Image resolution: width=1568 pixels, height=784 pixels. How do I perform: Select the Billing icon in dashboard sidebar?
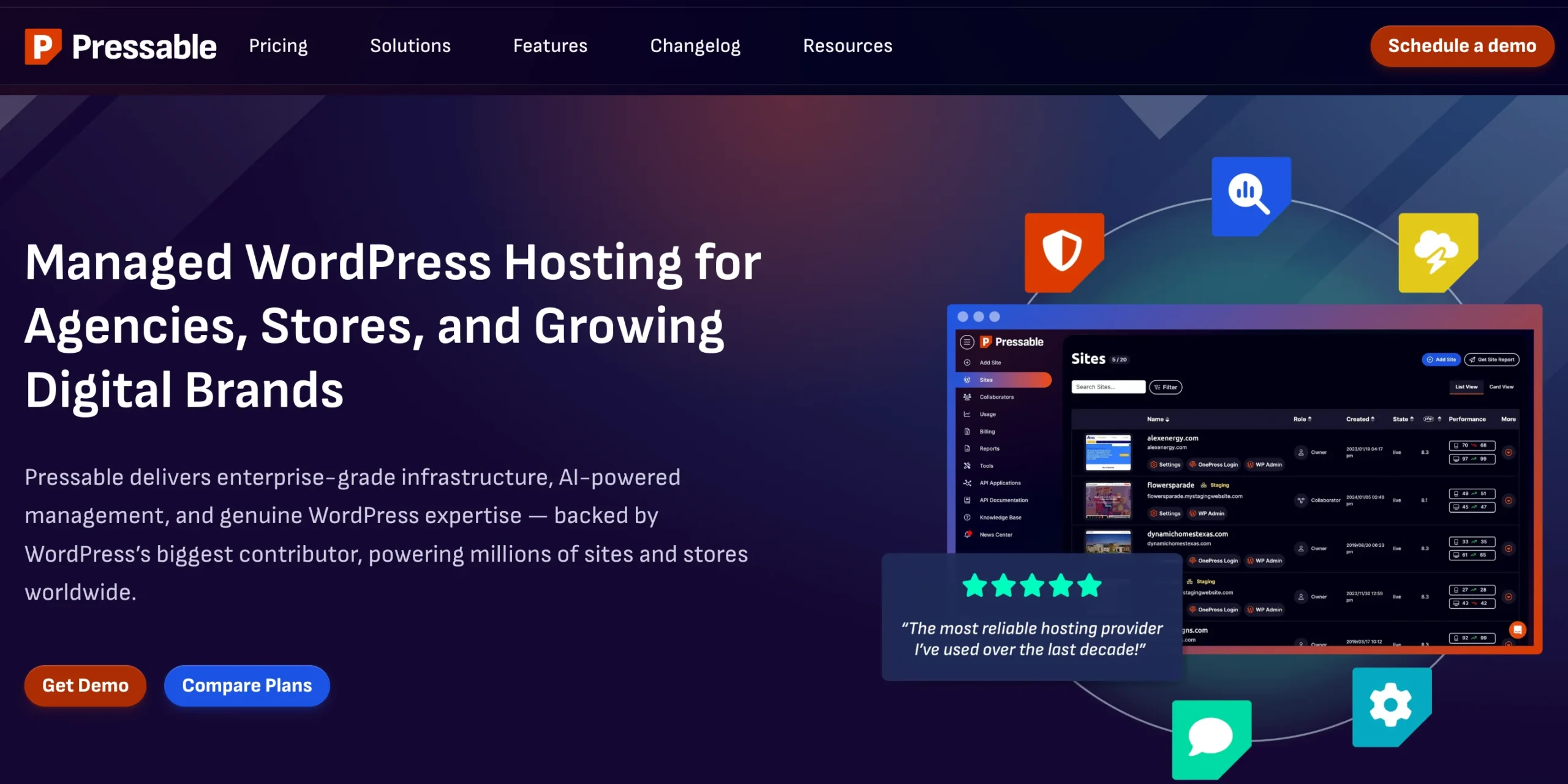967,431
